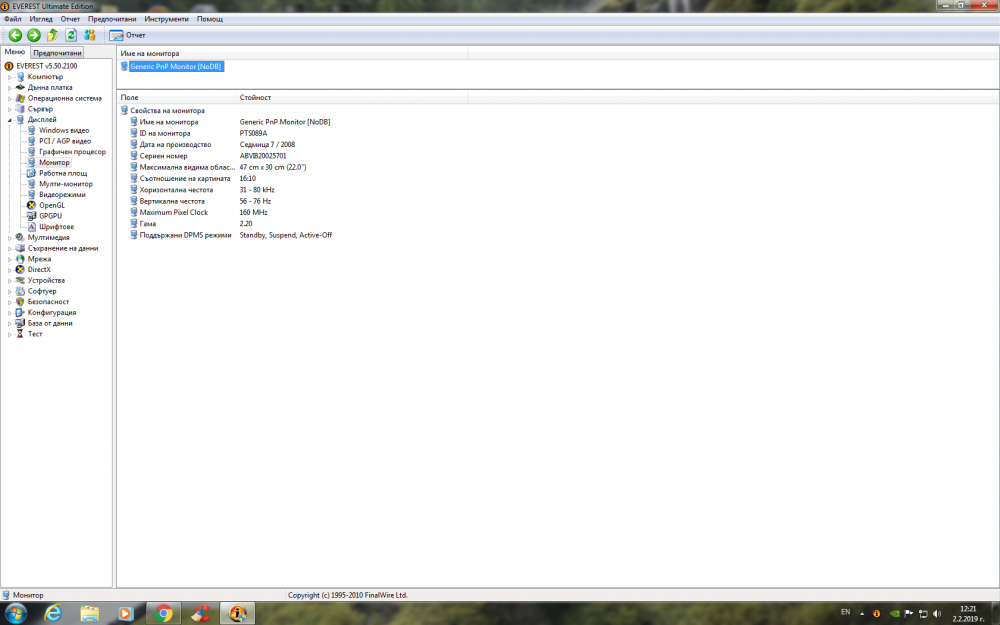Click the Конфигурация tree icon
The width and height of the screenshot is (1000, 625).
coord(20,312)
